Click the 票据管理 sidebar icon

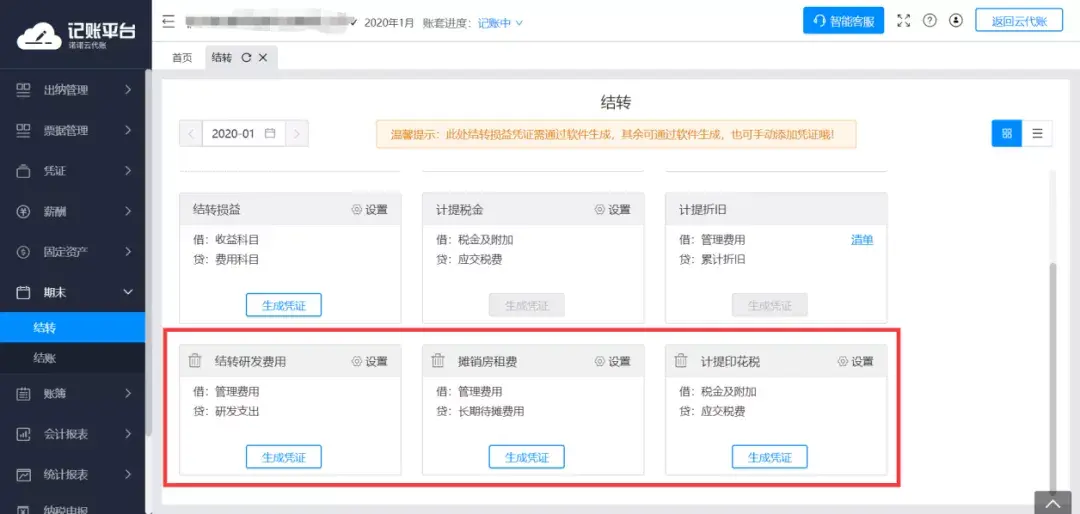(23, 130)
